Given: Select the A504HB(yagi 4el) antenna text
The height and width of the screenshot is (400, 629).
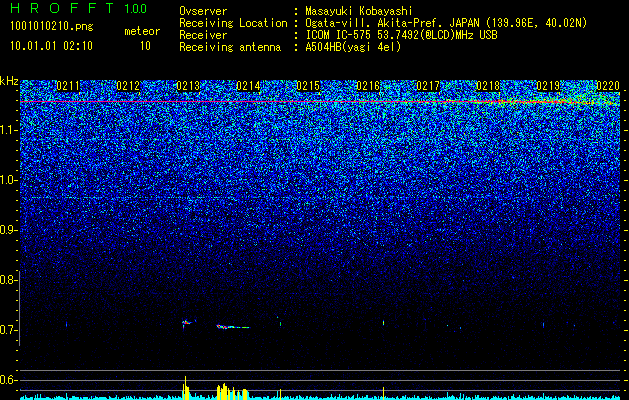Looking at the screenshot, I should (x=353, y=47).
